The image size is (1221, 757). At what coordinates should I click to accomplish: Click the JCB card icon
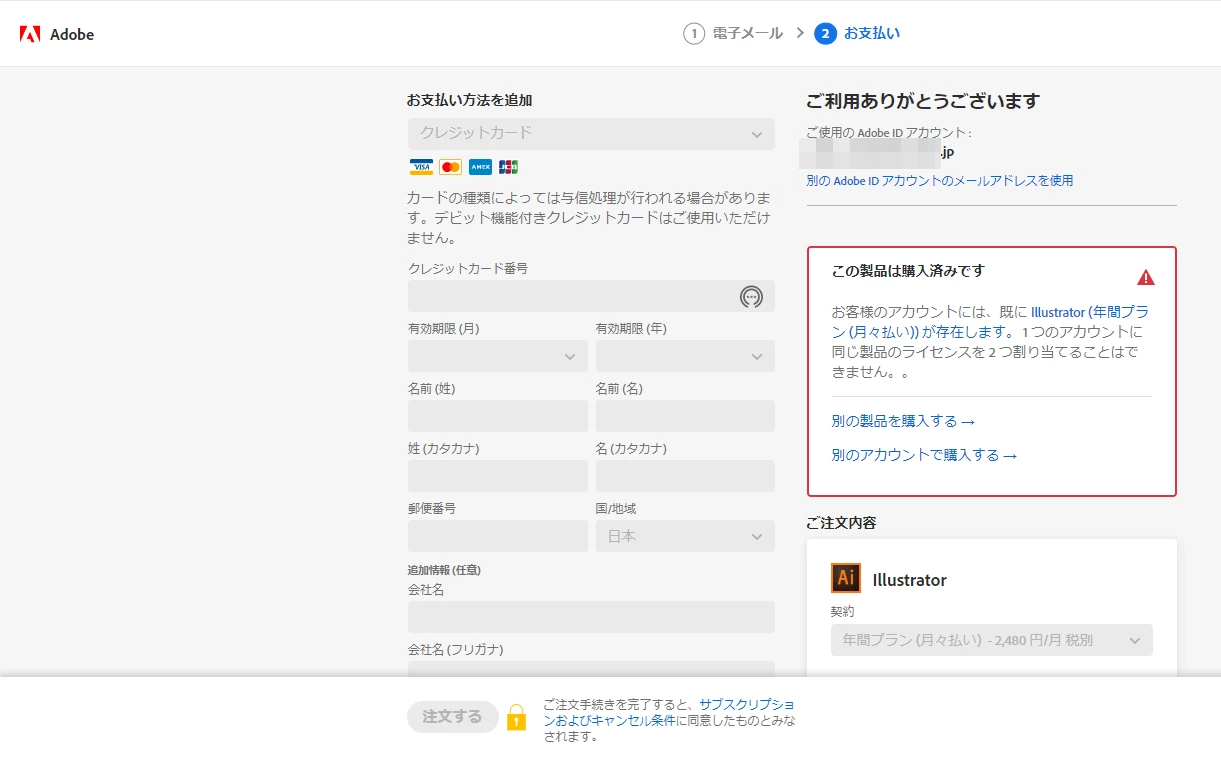pos(508,167)
